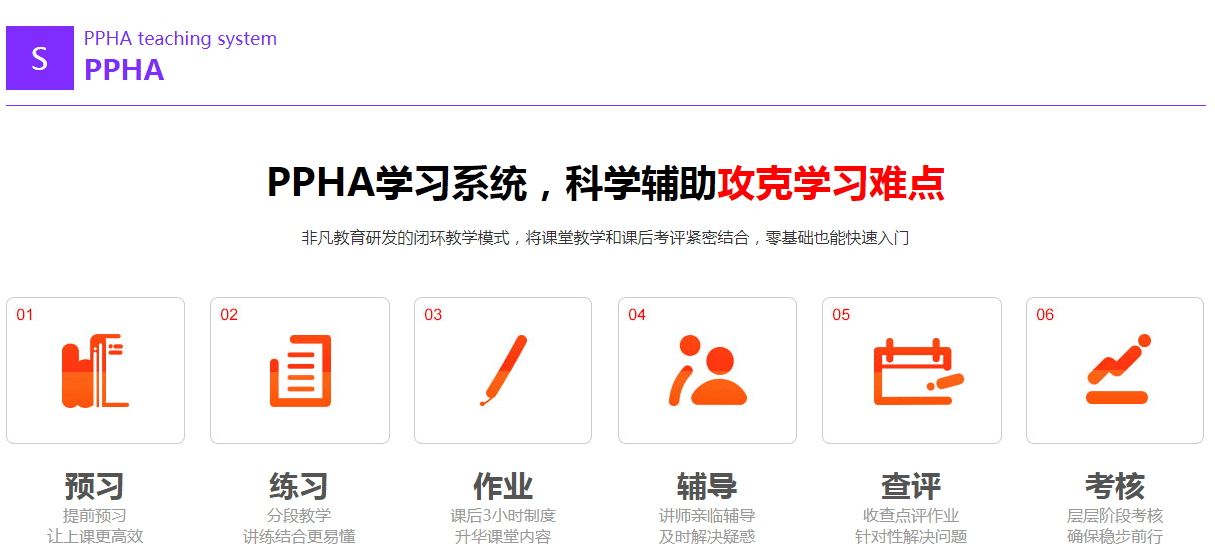
Task: Click the 考核 heading
Action: 1115,487
